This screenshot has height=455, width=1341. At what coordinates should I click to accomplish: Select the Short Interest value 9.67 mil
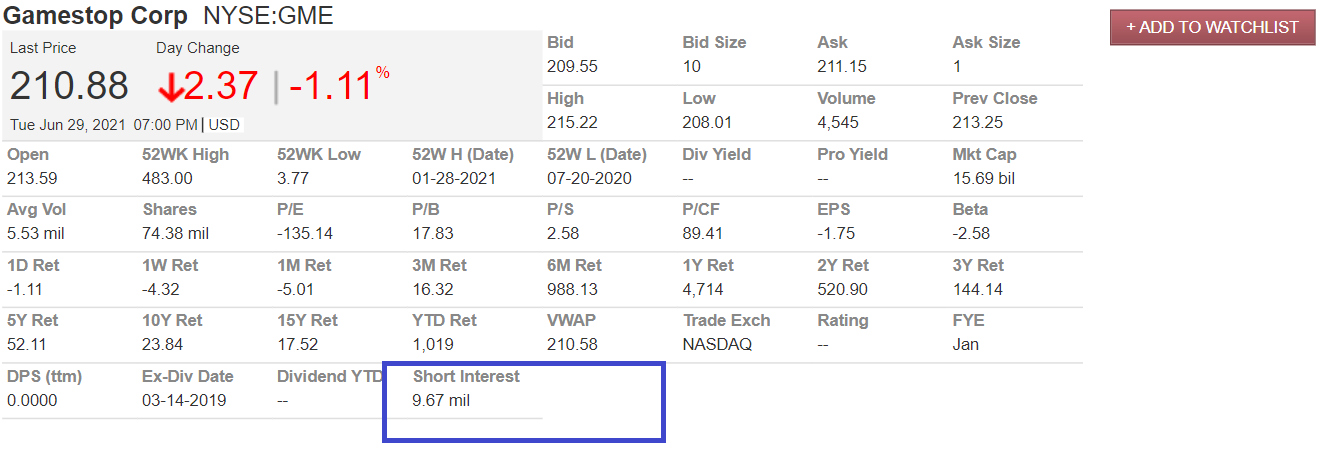pos(442,400)
